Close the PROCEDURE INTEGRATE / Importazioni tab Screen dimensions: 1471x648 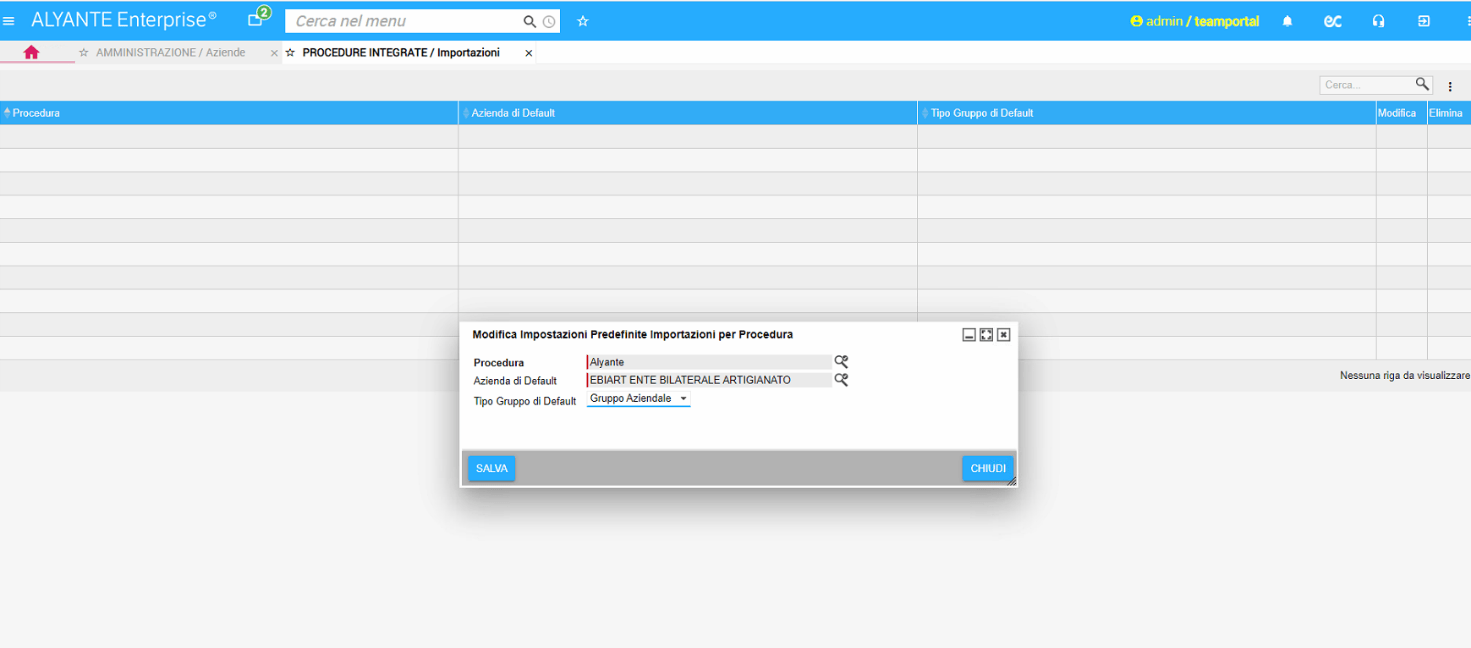[528, 53]
